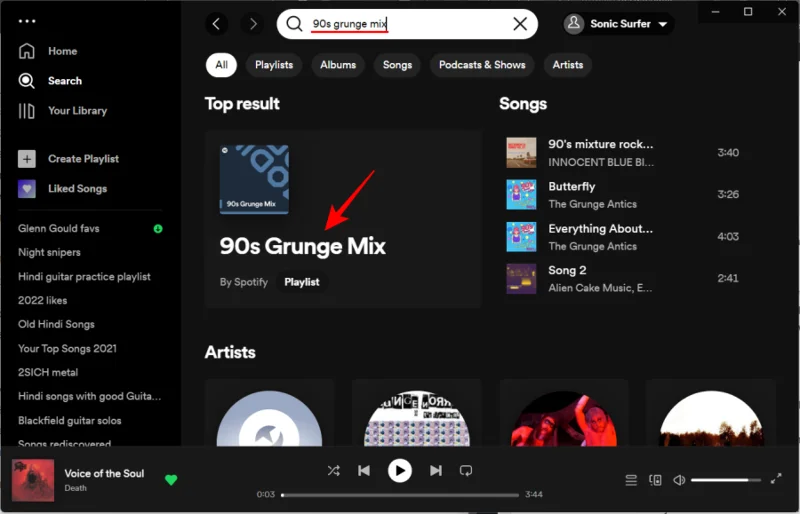The width and height of the screenshot is (800, 514).
Task: Click album art of 90's mixture rock
Action: click(521, 153)
